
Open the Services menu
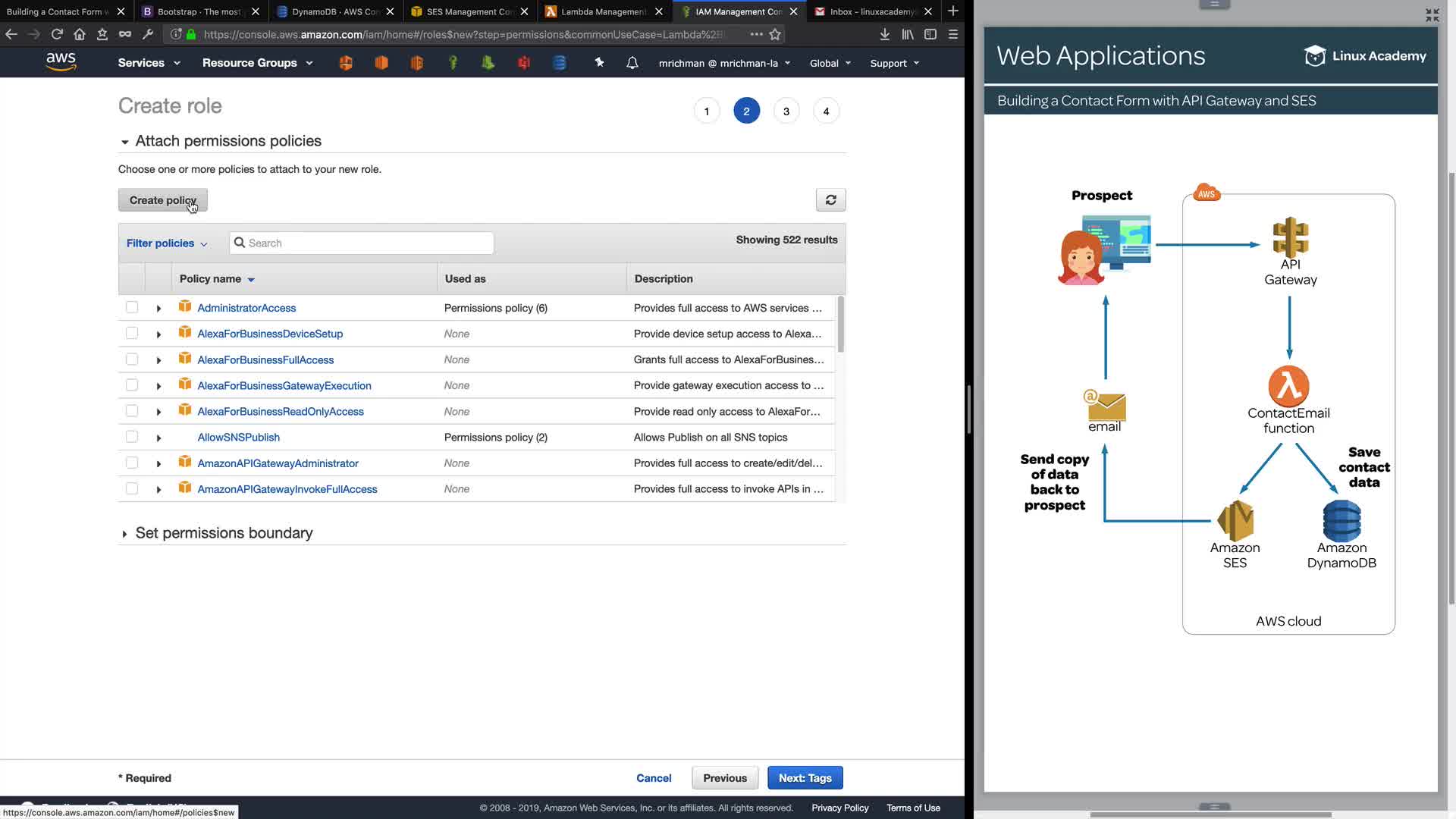point(149,63)
